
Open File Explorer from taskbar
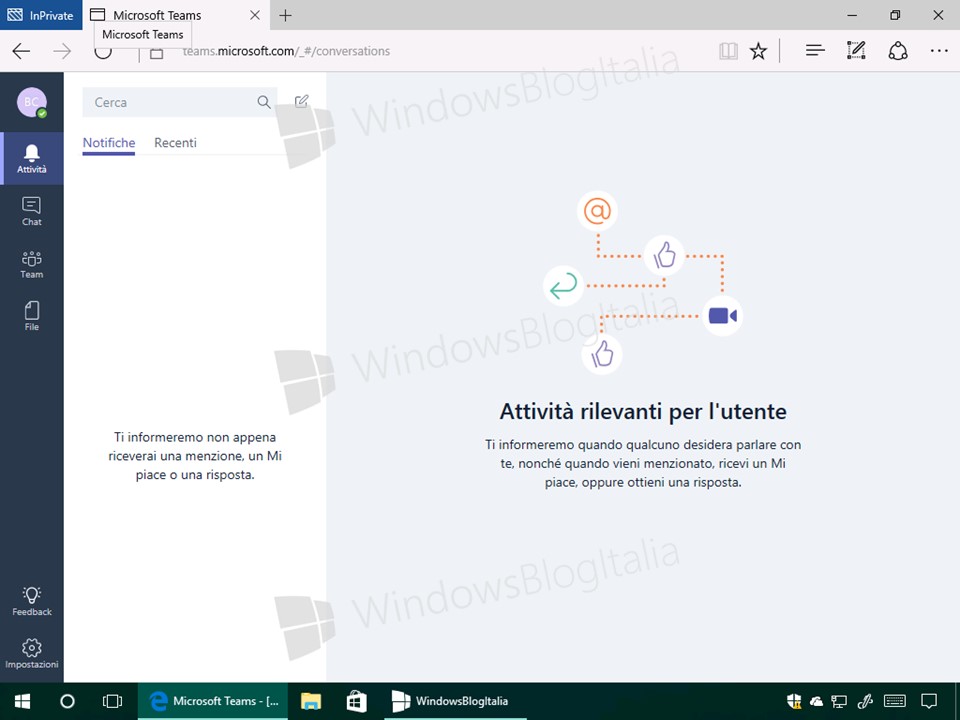tap(311, 701)
